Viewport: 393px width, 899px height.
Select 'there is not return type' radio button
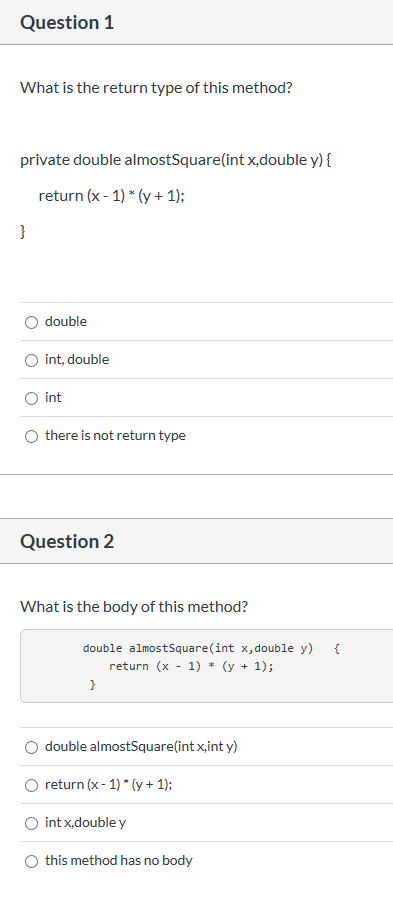pos(31,436)
